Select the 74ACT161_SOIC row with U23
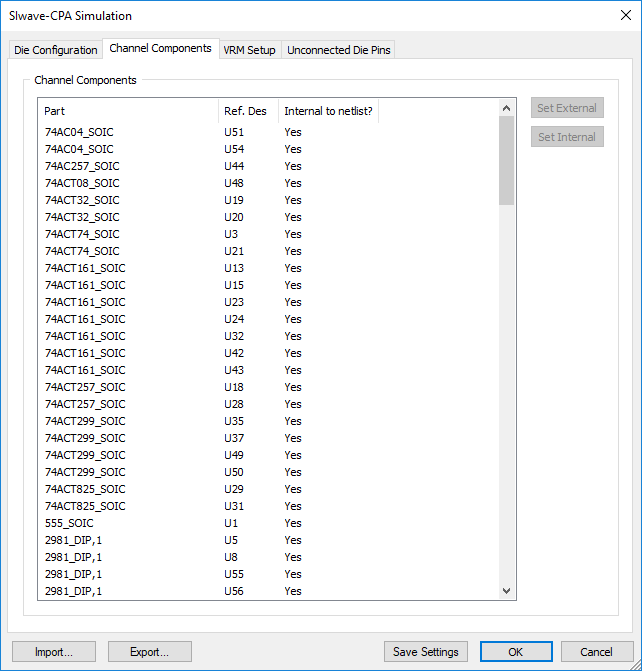 (x=268, y=302)
